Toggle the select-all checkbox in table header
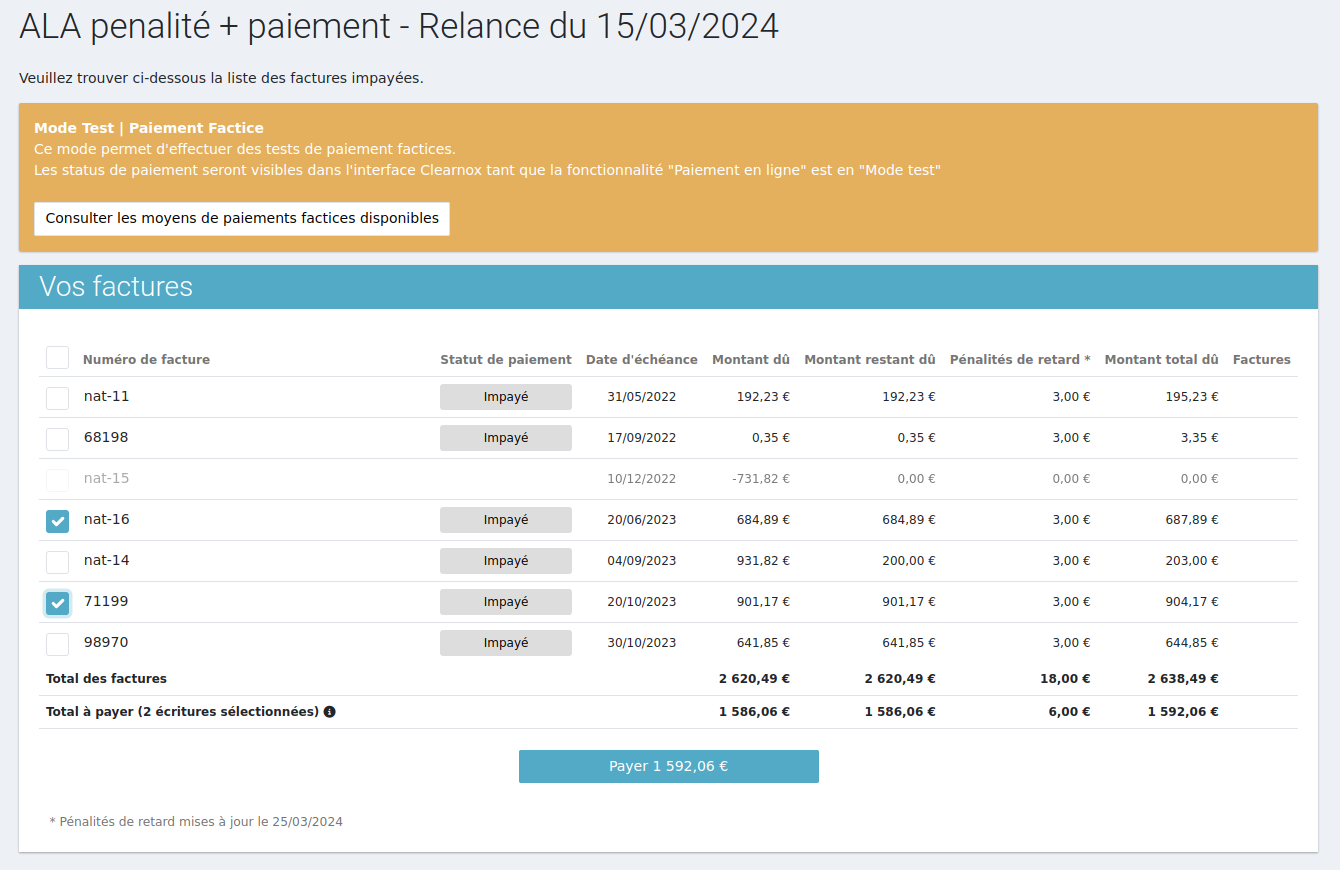This screenshot has height=870, width=1340. pyautogui.click(x=58, y=358)
